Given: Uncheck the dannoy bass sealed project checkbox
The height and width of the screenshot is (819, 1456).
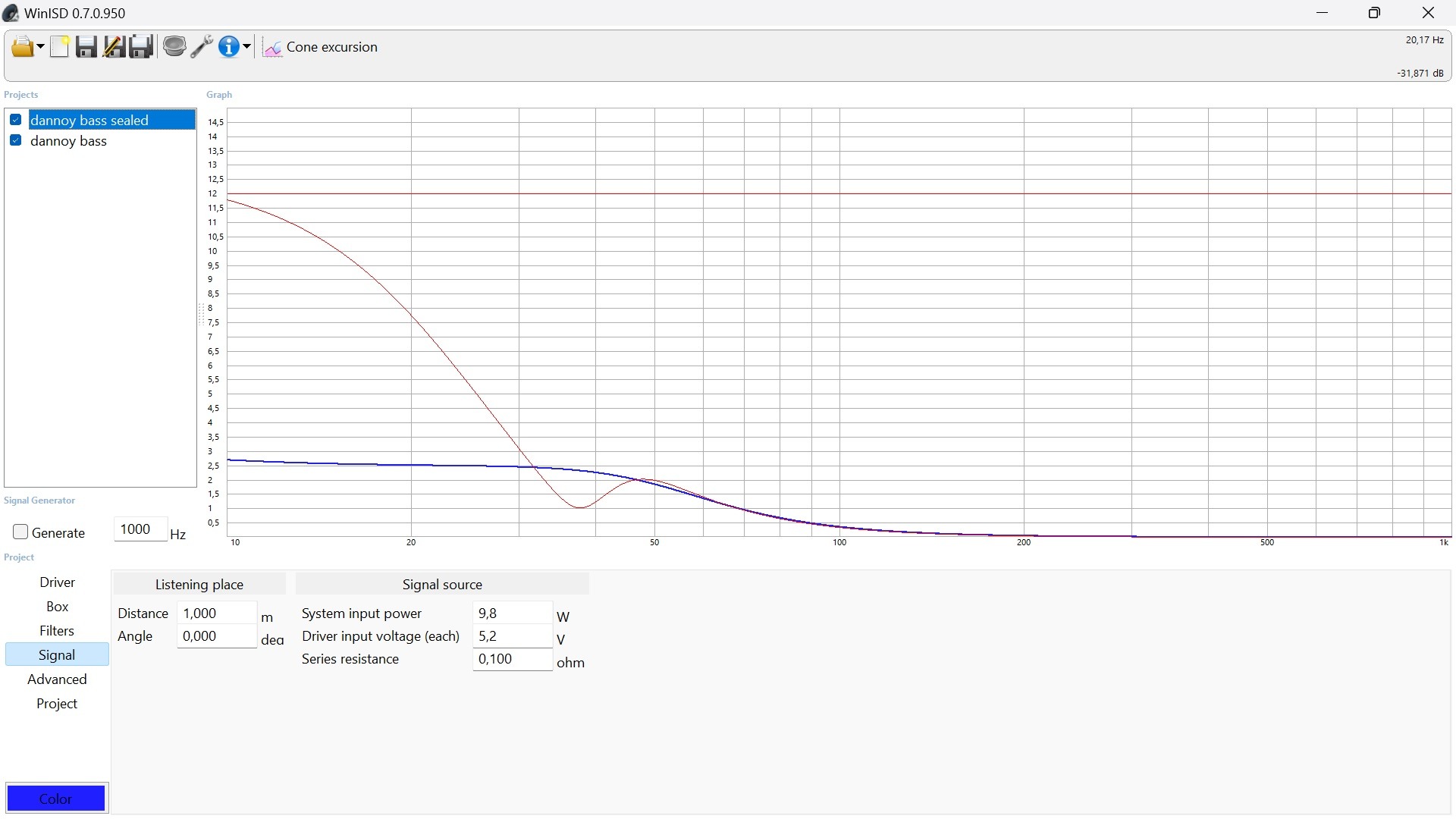Looking at the screenshot, I should point(15,120).
